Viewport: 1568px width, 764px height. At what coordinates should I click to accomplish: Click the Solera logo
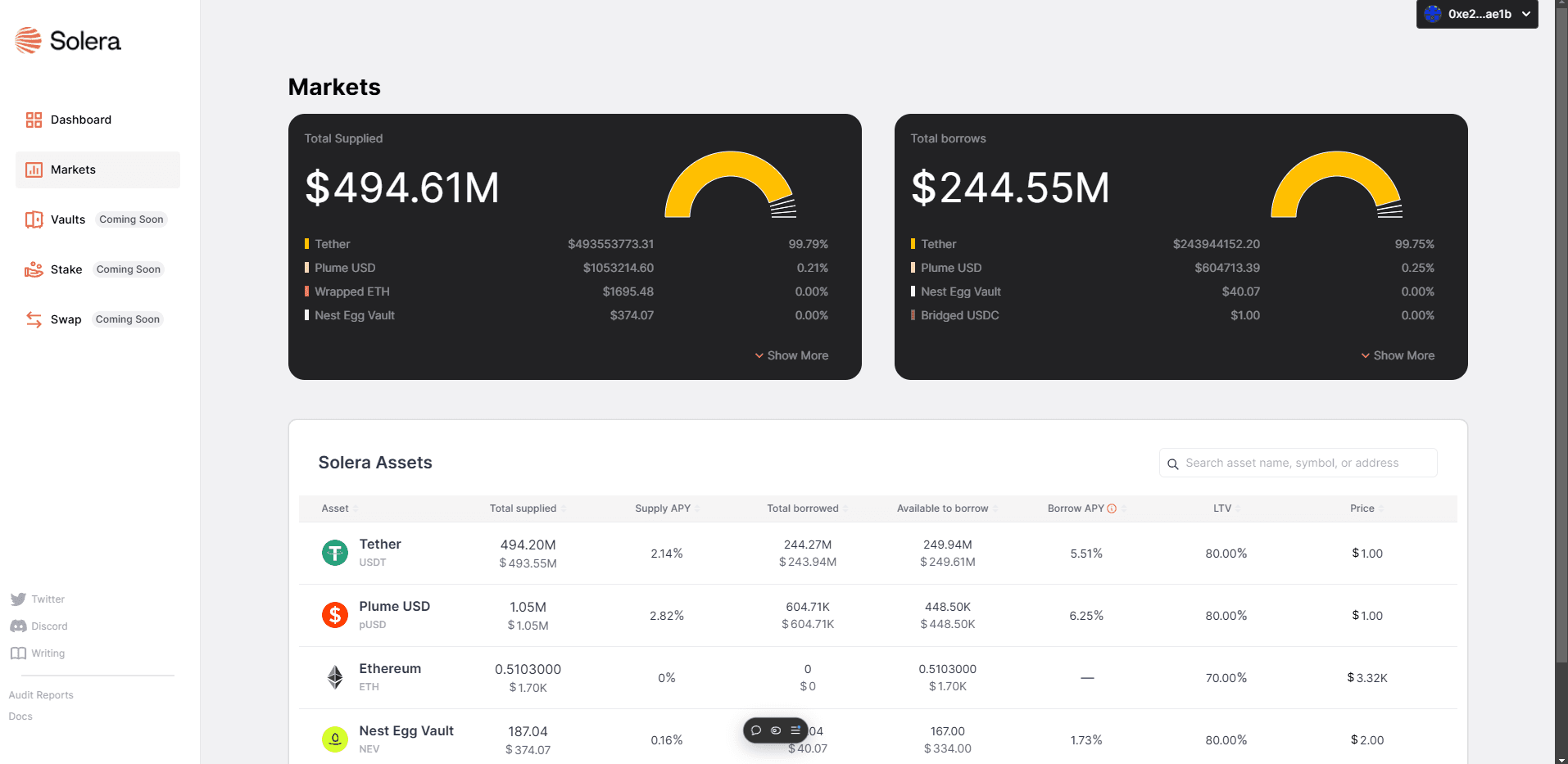pos(68,40)
